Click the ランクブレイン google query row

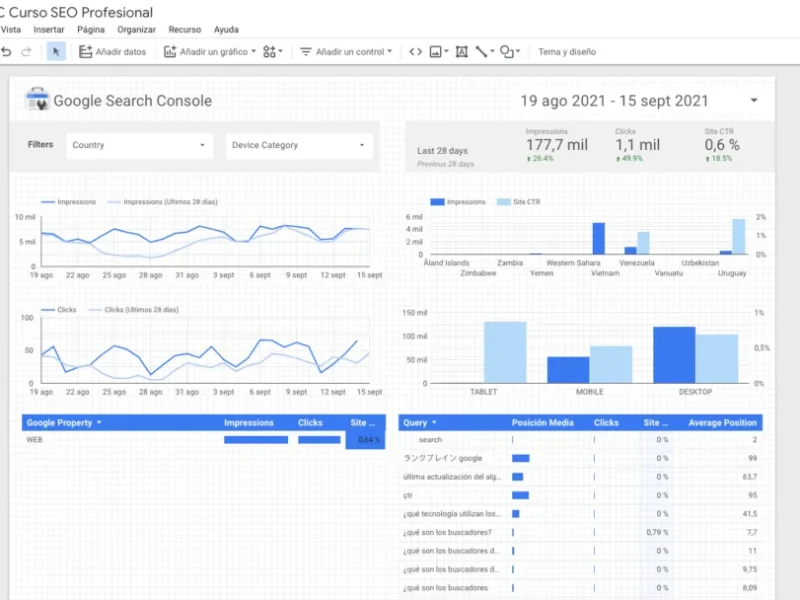580,458
